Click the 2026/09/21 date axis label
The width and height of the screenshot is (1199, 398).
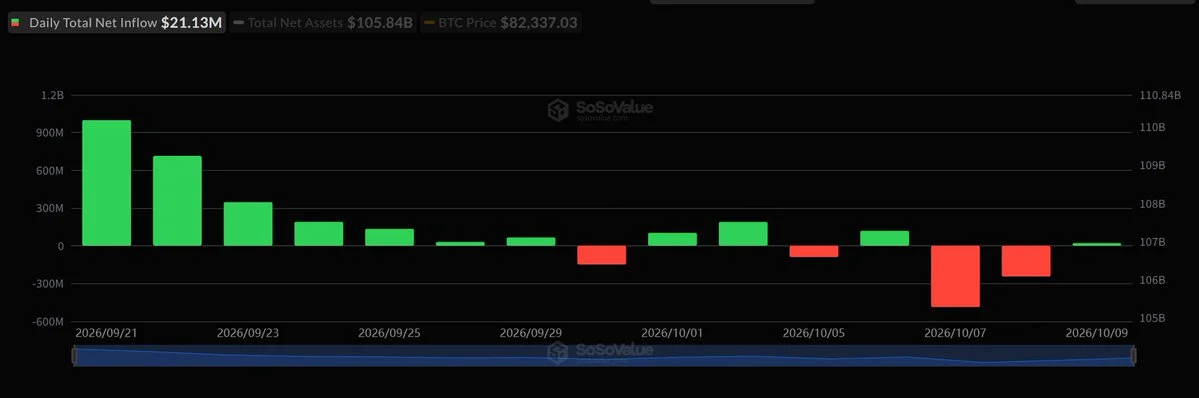pos(106,334)
